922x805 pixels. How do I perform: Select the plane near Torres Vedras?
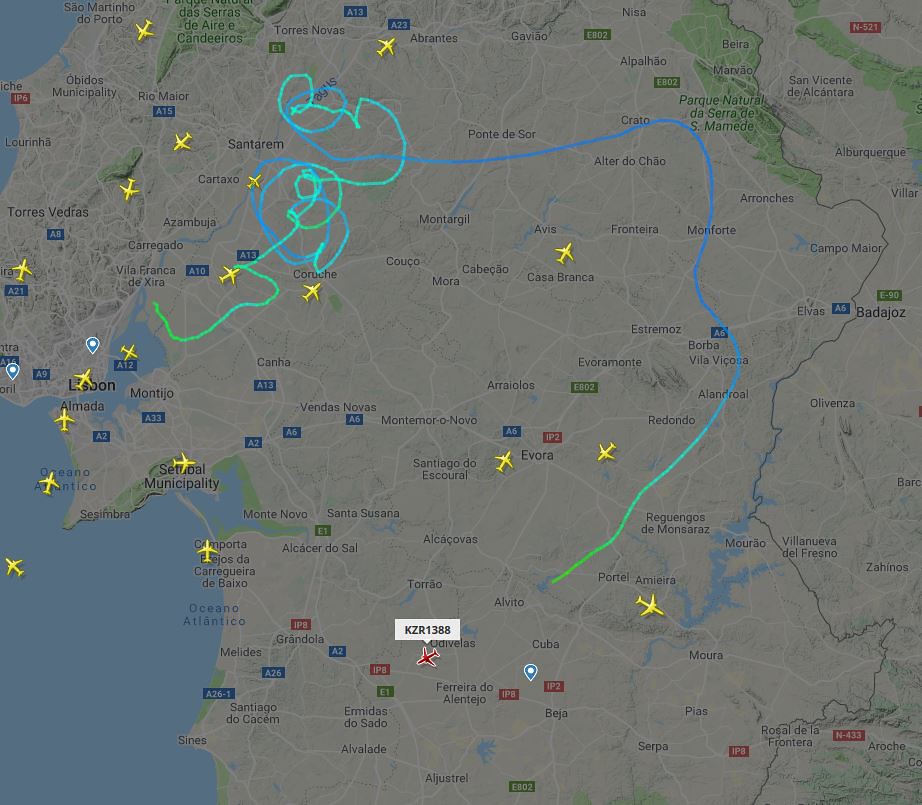click(129, 189)
